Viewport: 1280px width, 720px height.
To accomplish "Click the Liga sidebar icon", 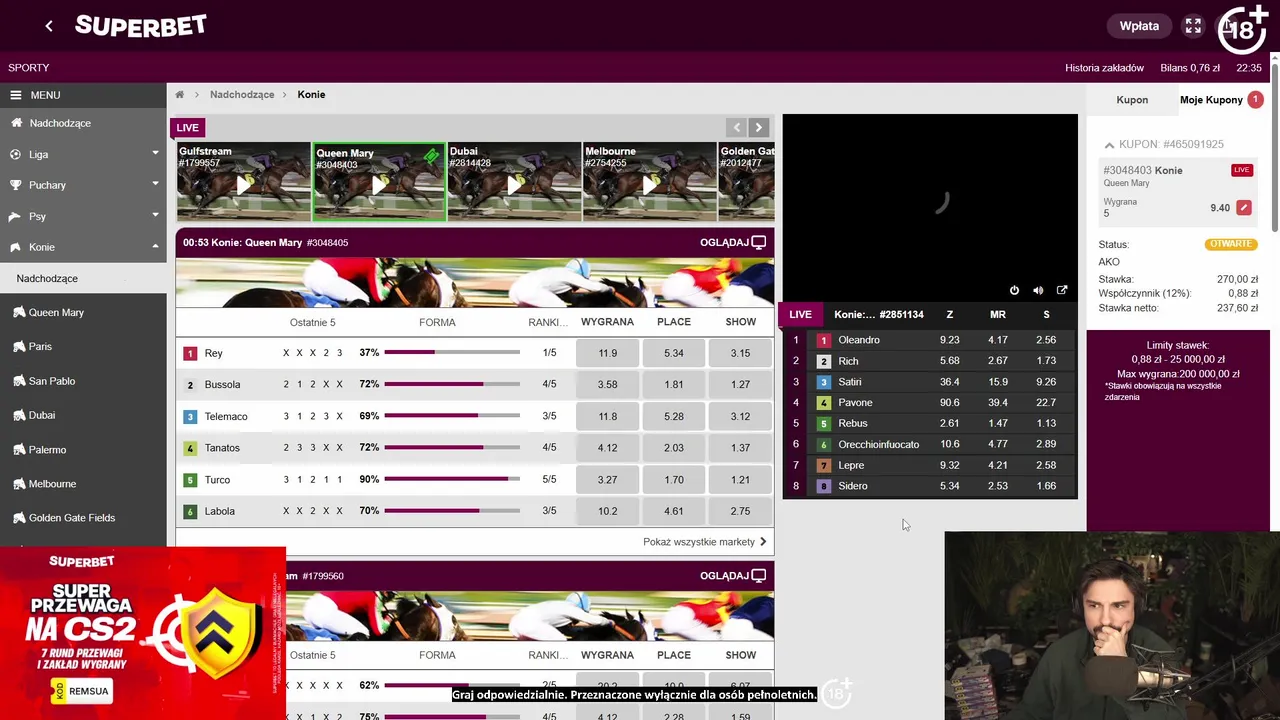I will (16, 154).
